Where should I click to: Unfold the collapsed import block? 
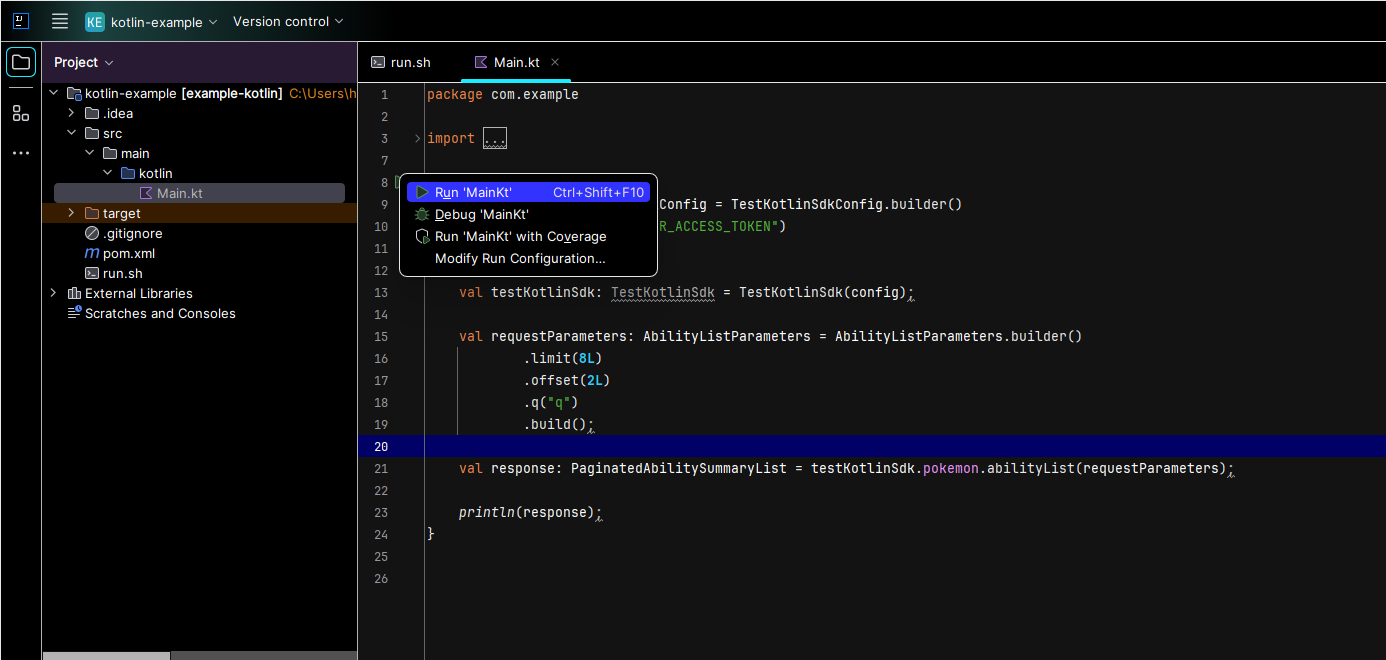point(418,138)
